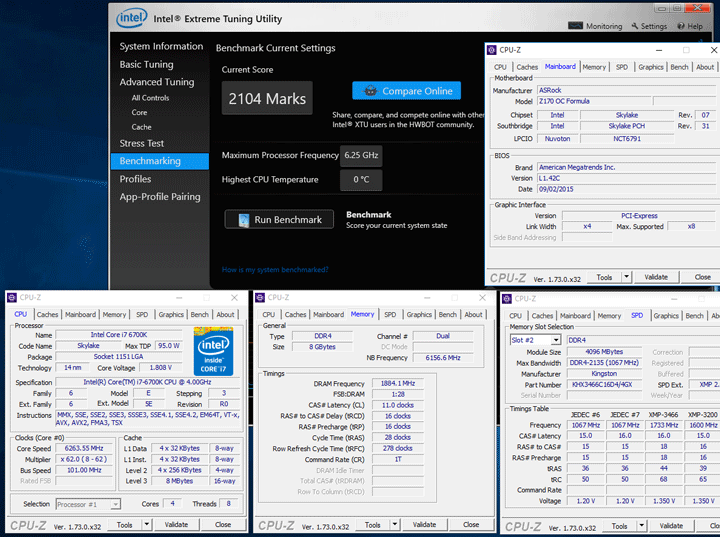Expand Tools dropdown arrow in CPU-Z SPD window
The width and height of the screenshot is (720, 537).
(641, 526)
